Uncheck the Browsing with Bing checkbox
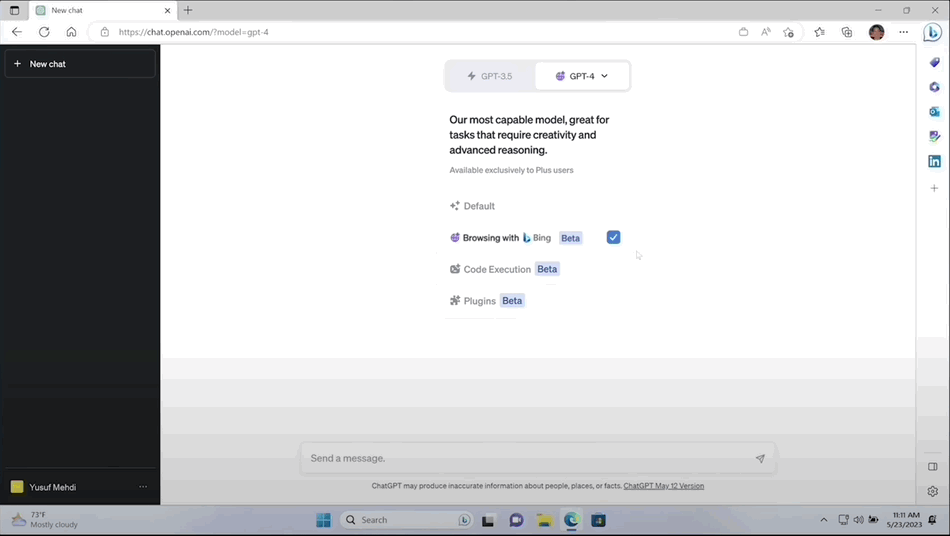 coord(613,237)
